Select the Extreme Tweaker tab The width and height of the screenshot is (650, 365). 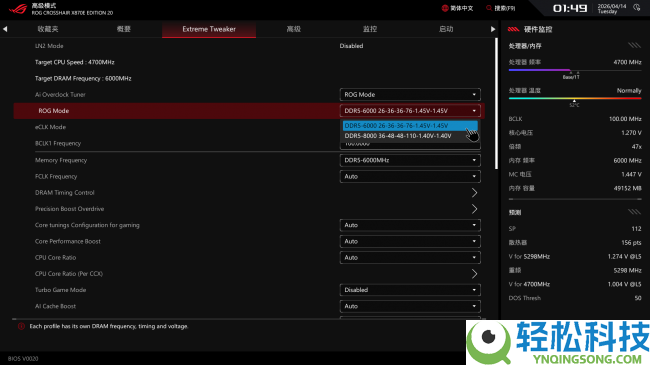pyautogui.click(x=209, y=29)
